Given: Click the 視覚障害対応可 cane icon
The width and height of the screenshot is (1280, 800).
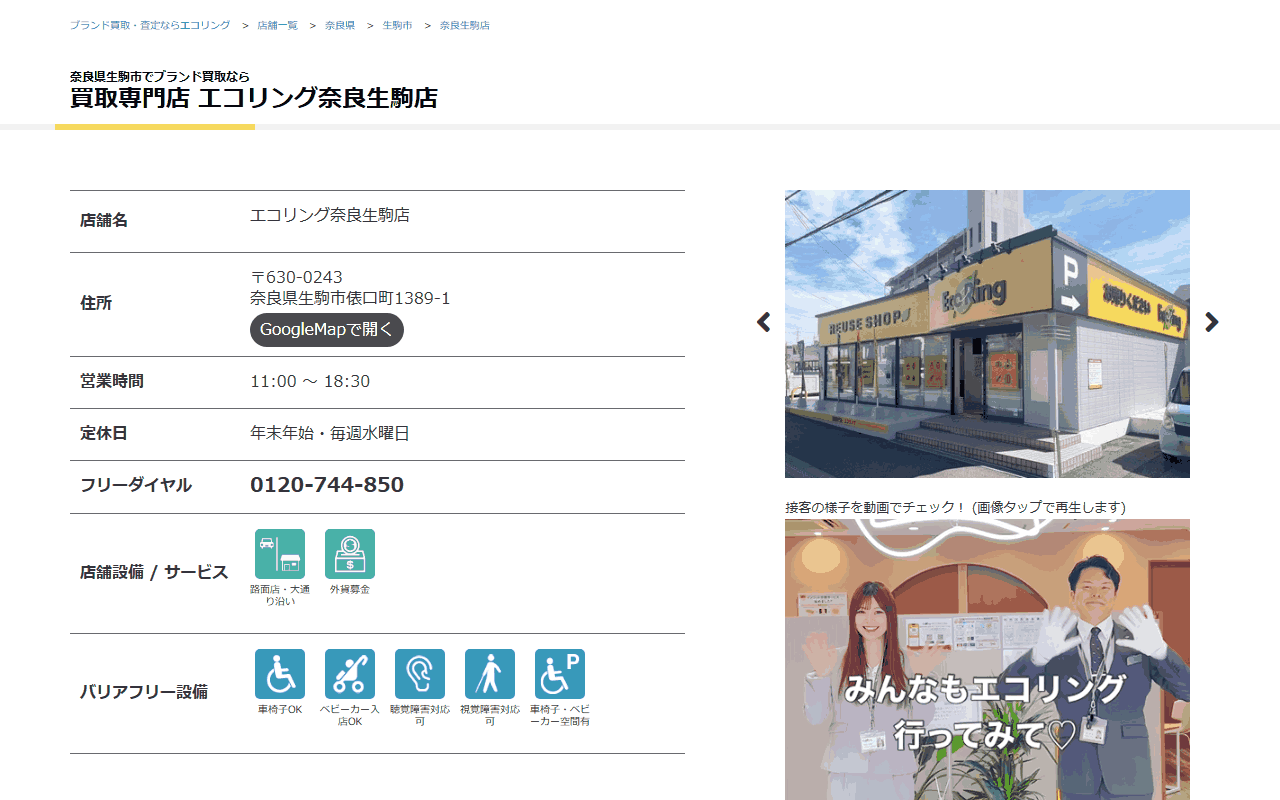Looking at the screenshot, I should coord(490,674).
